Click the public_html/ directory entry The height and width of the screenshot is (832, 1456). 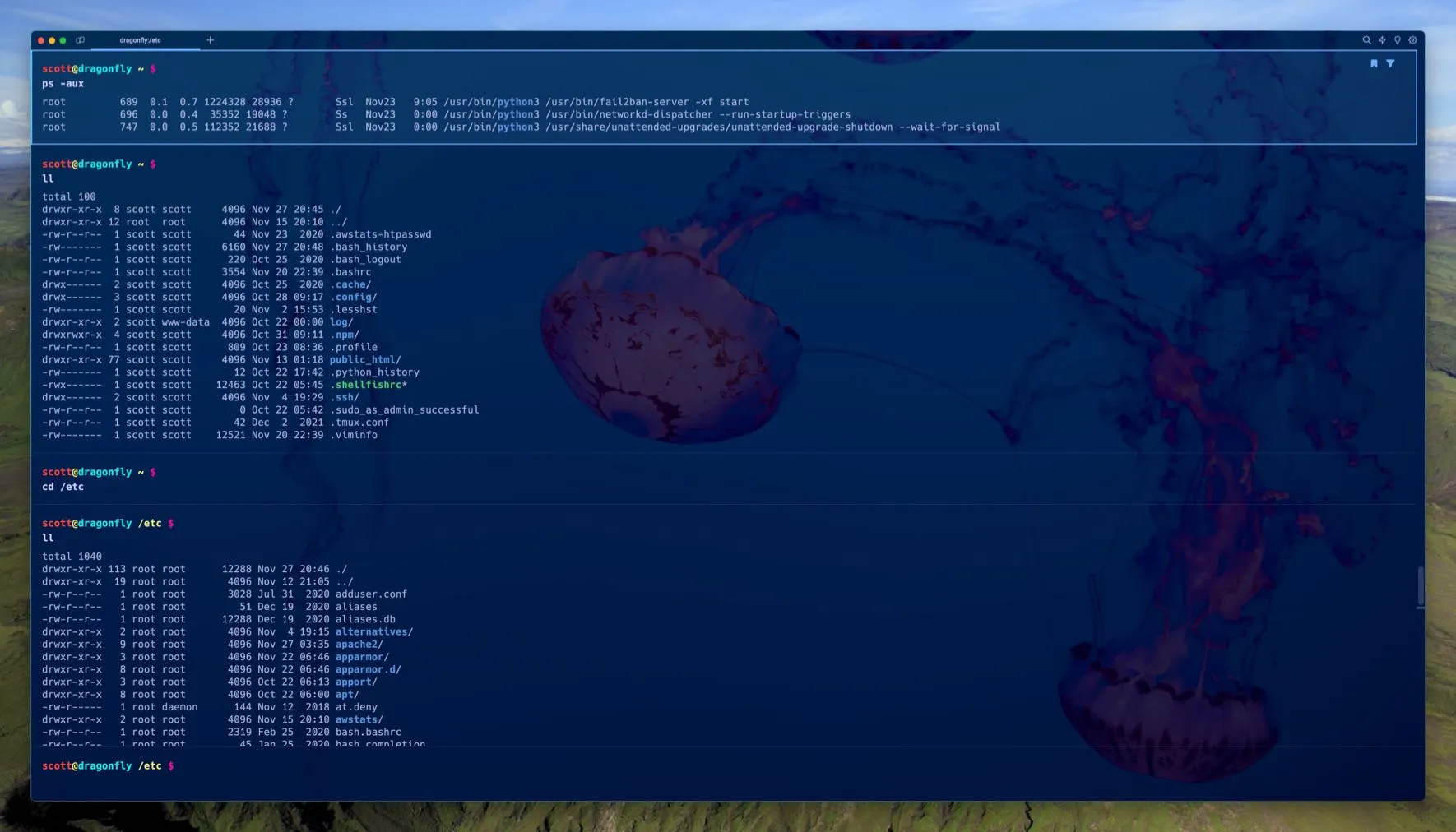tap(364, 360)
